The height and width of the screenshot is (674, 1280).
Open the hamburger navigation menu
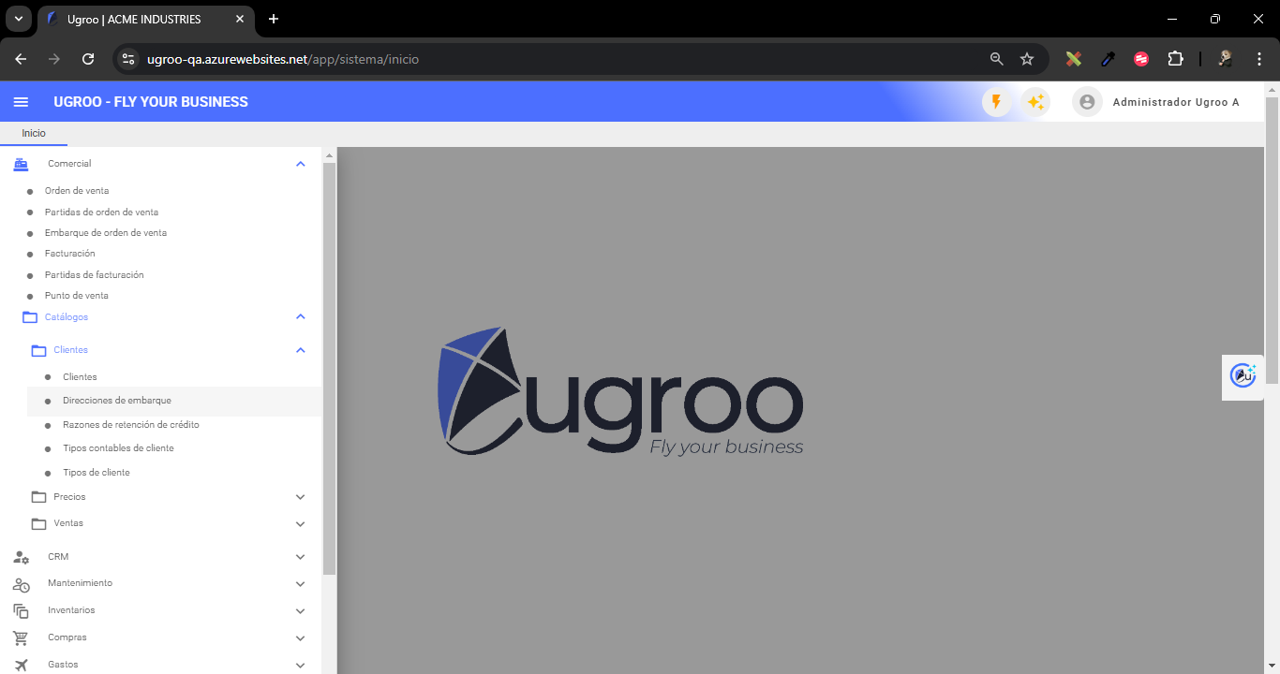(20, 102)
